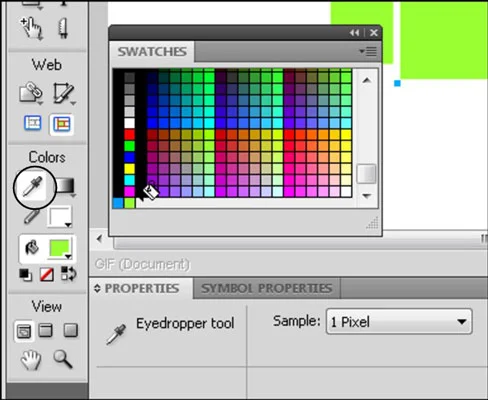Pick the Hand tool in View

tap(31, 360)
